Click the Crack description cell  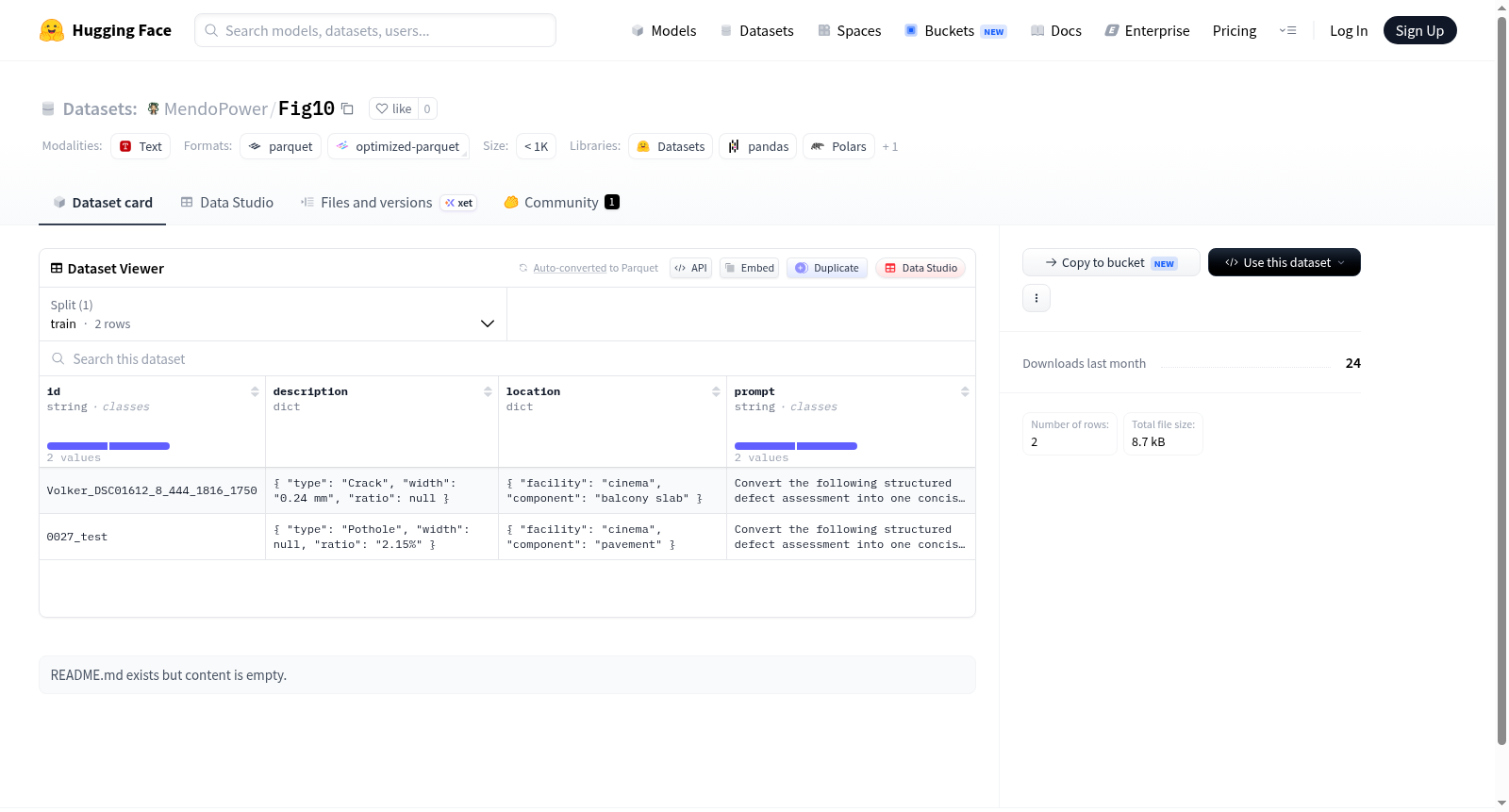click(382, 490)
